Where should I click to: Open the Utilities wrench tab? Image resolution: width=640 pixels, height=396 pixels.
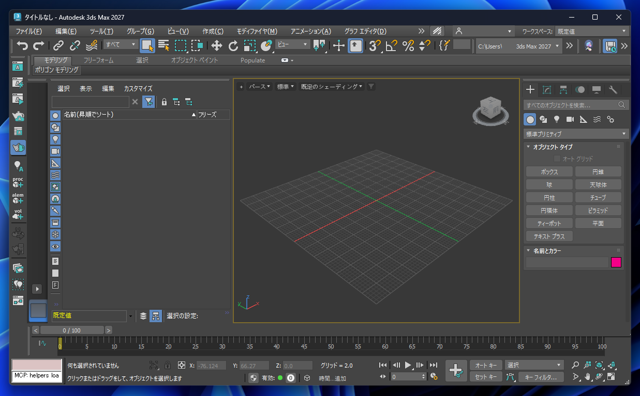coord(613,90)
